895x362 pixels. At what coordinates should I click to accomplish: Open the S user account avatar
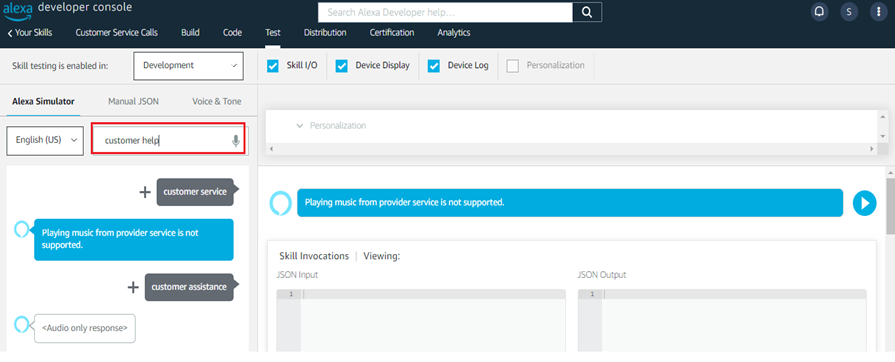pos(849,12)
